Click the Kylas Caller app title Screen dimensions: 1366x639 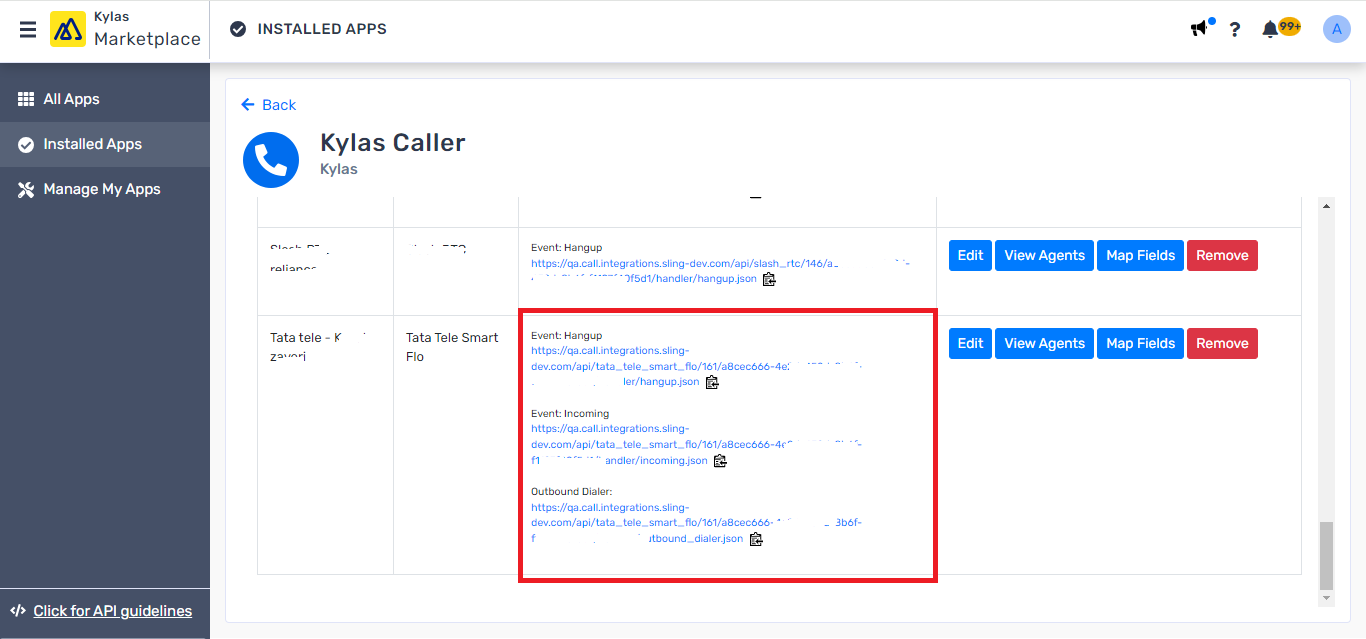[x=393, y=143]
